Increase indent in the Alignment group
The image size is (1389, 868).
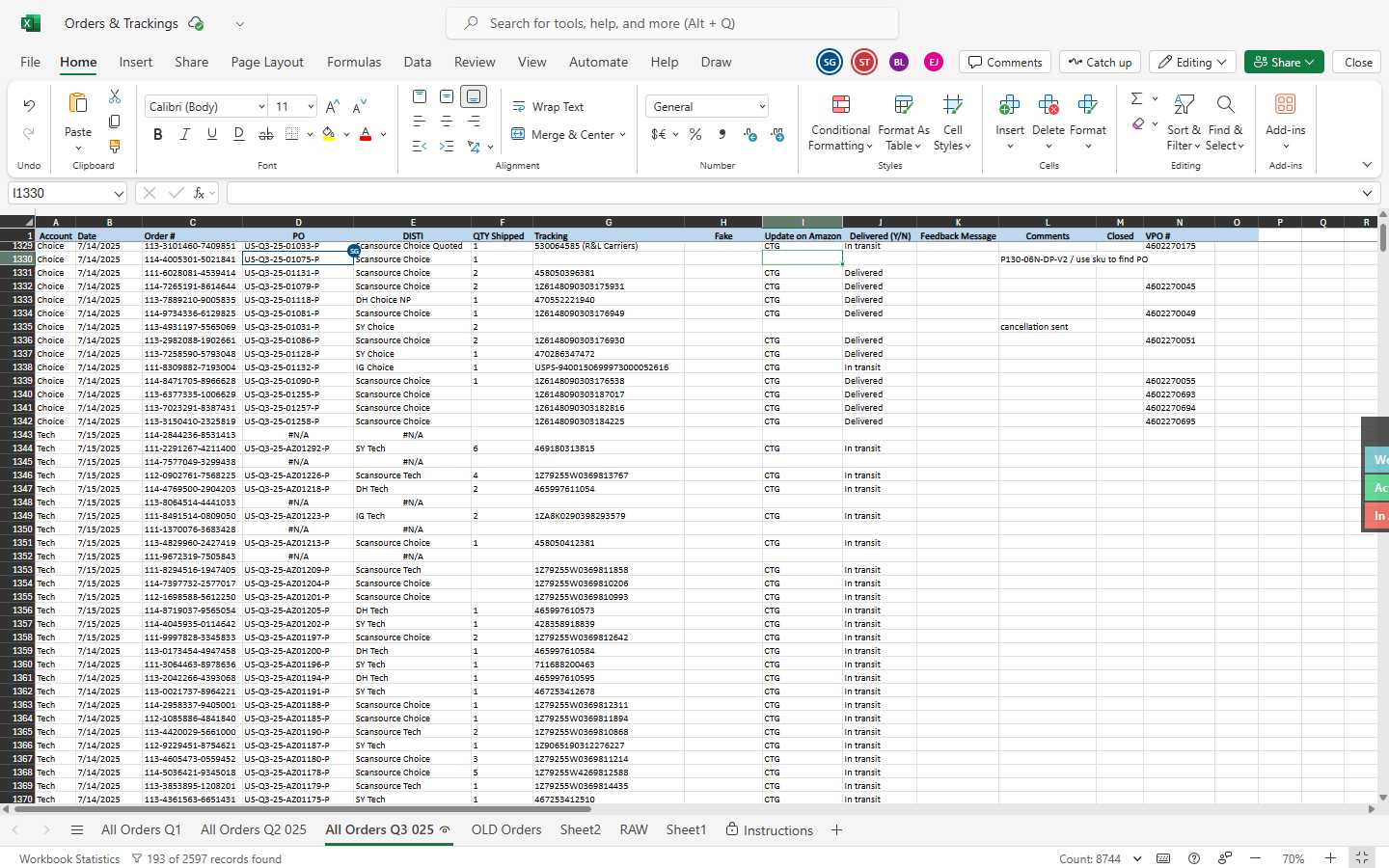tap(447, 147)
